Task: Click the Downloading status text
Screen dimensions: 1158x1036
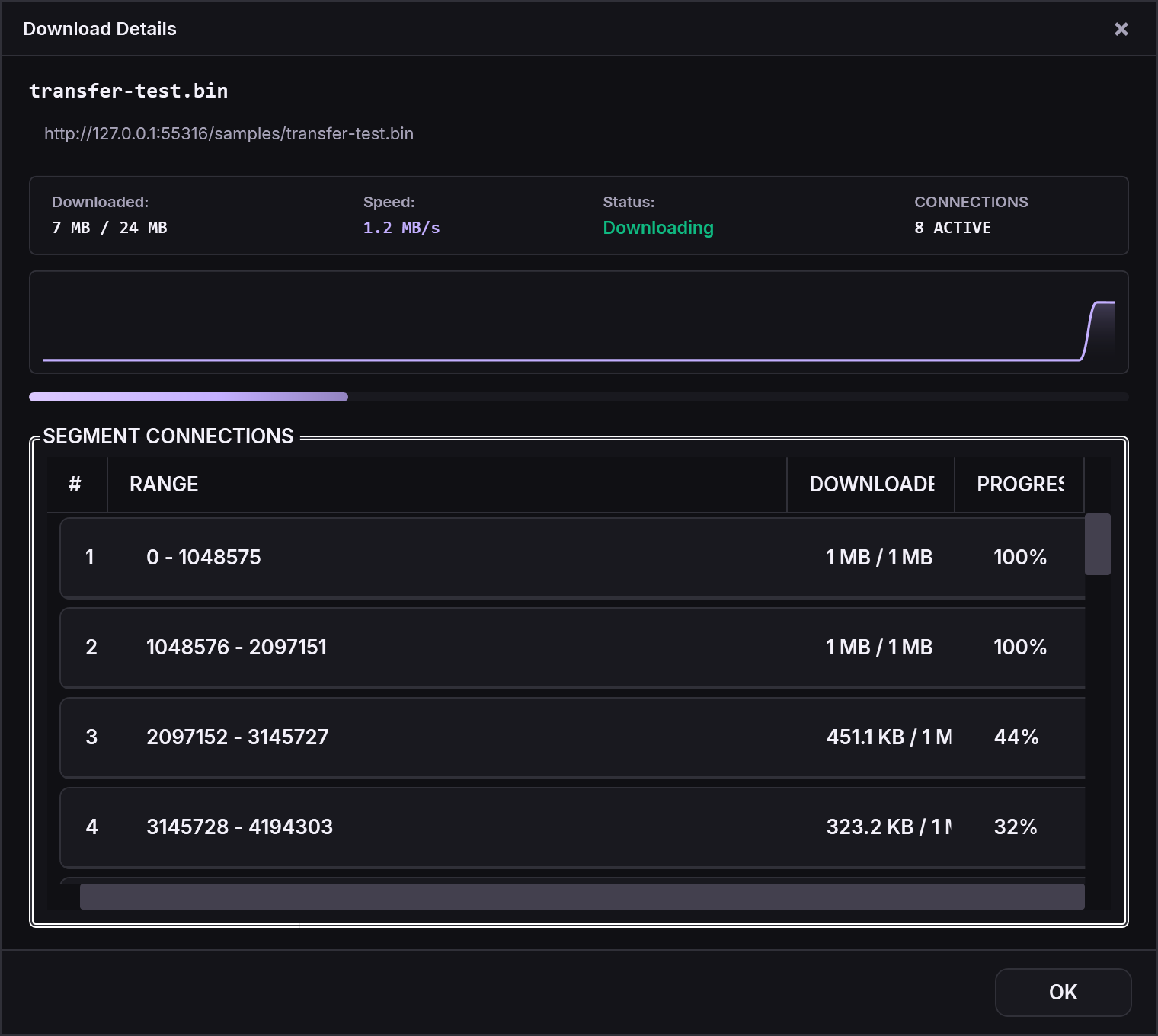Action: pos(658,228)
